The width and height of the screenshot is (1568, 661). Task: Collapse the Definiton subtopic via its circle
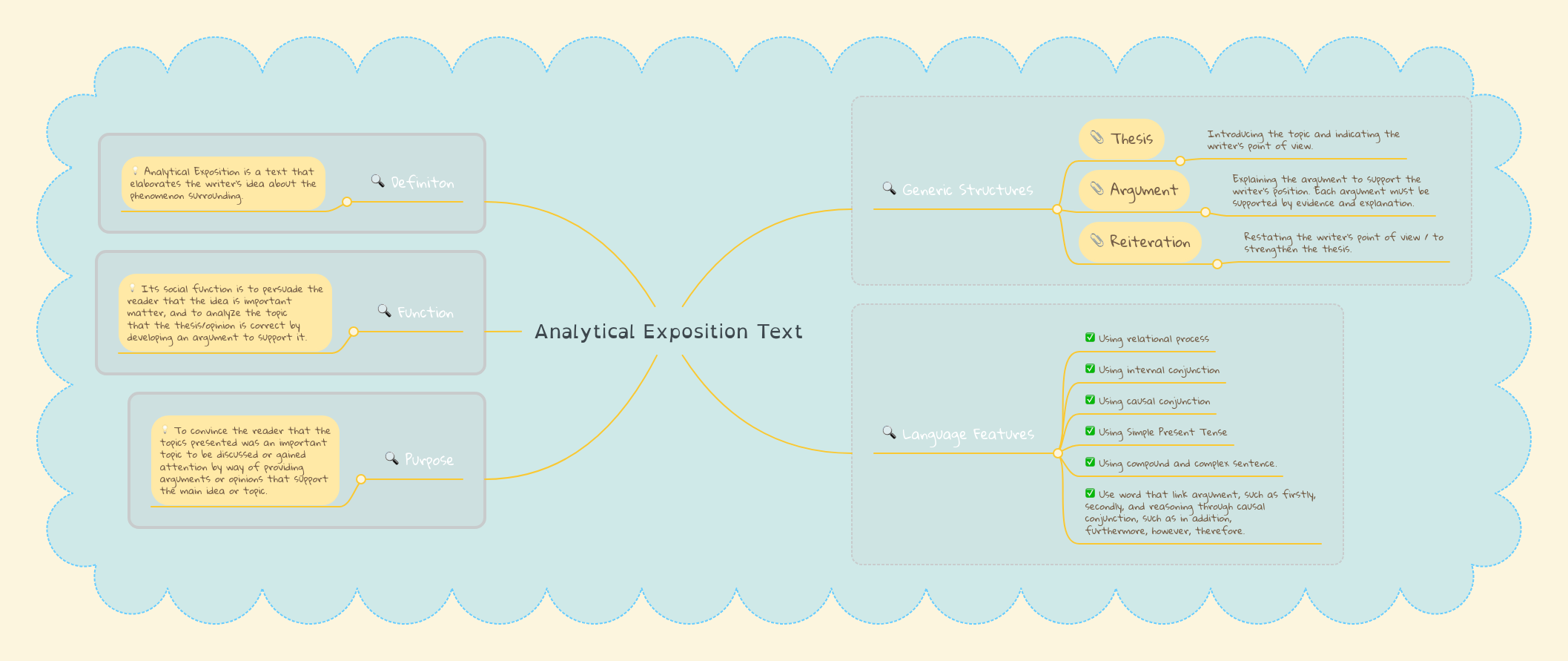(346, 202)
